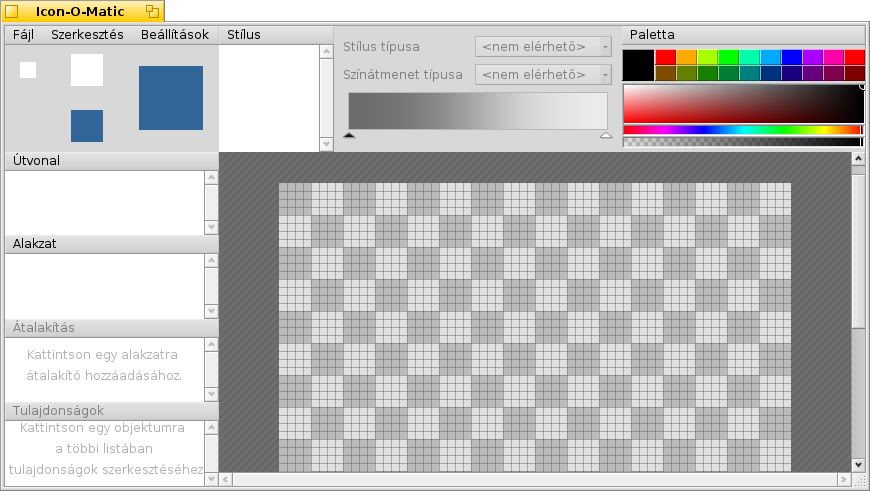Open the Fájl menu
The image size is (870, 491).
tap(22, 34)
